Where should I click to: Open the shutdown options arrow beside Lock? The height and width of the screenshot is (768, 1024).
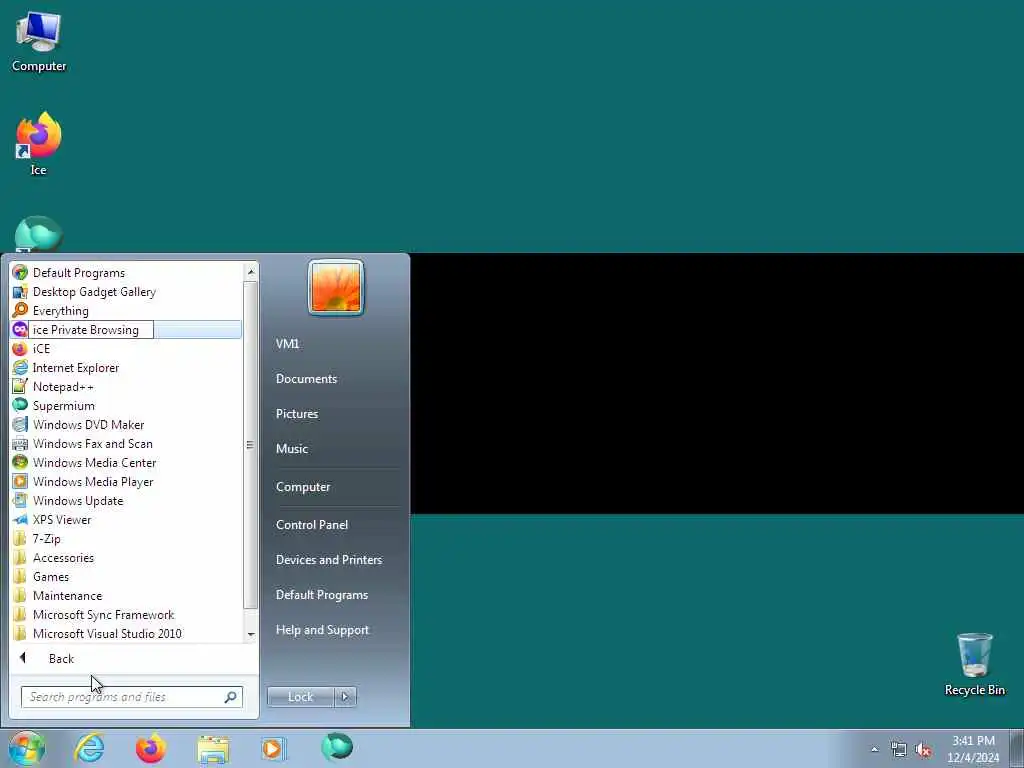coord(345,697)
